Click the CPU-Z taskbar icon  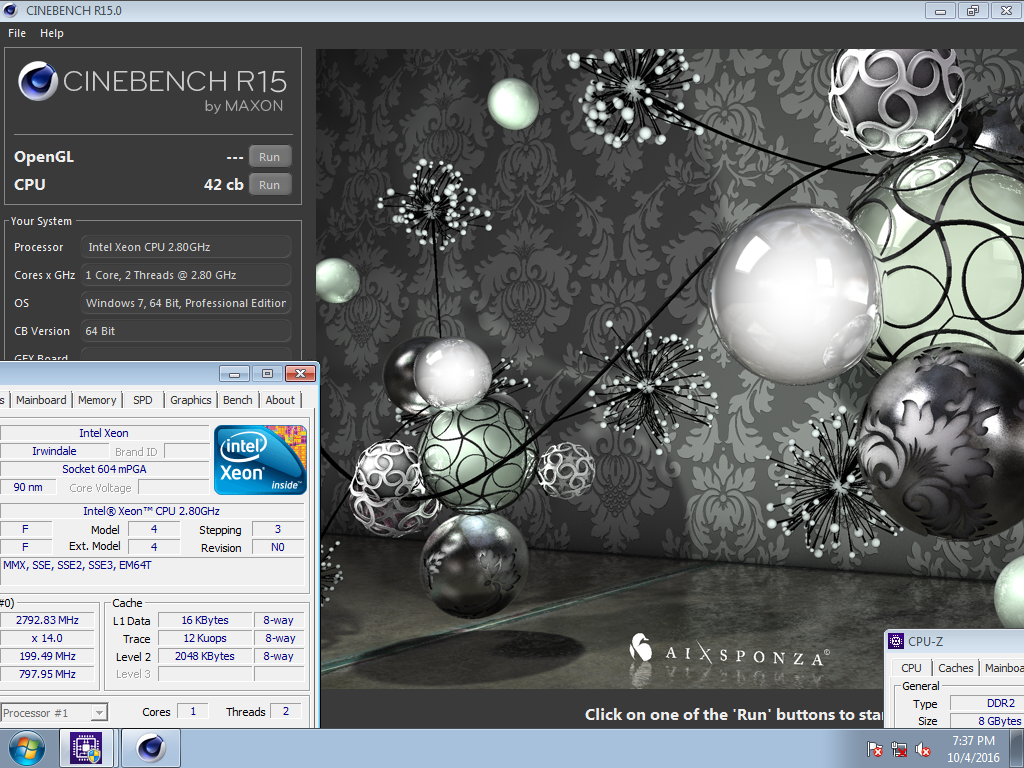pos(86,748)
